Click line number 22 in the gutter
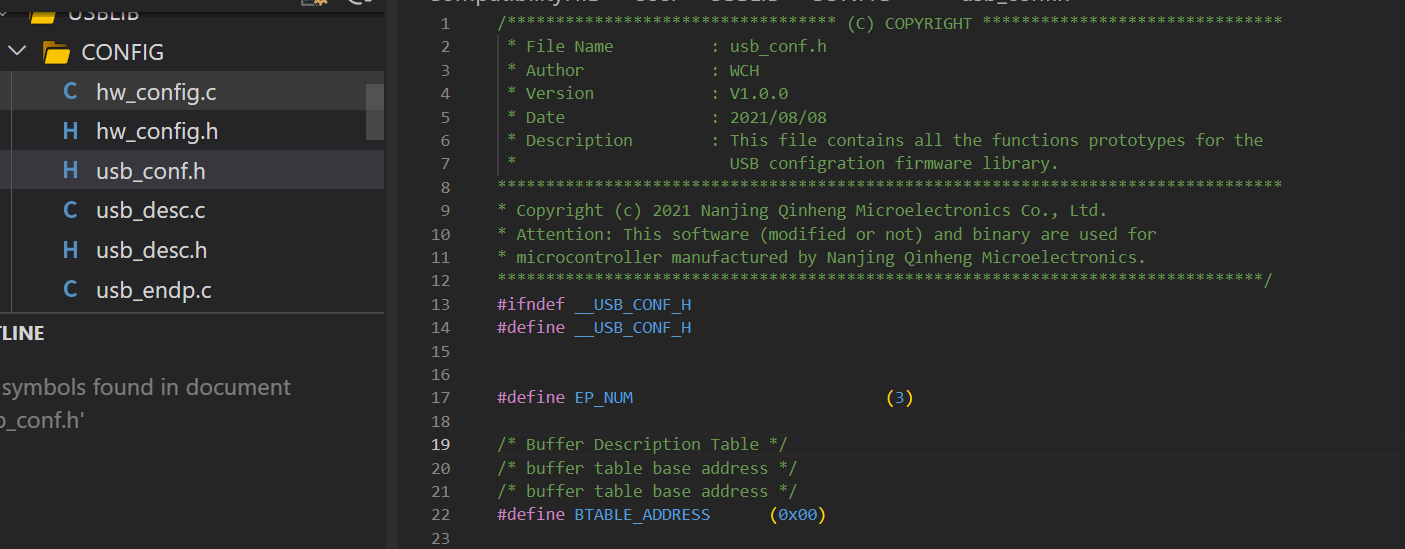 click(x=440, y=515)
